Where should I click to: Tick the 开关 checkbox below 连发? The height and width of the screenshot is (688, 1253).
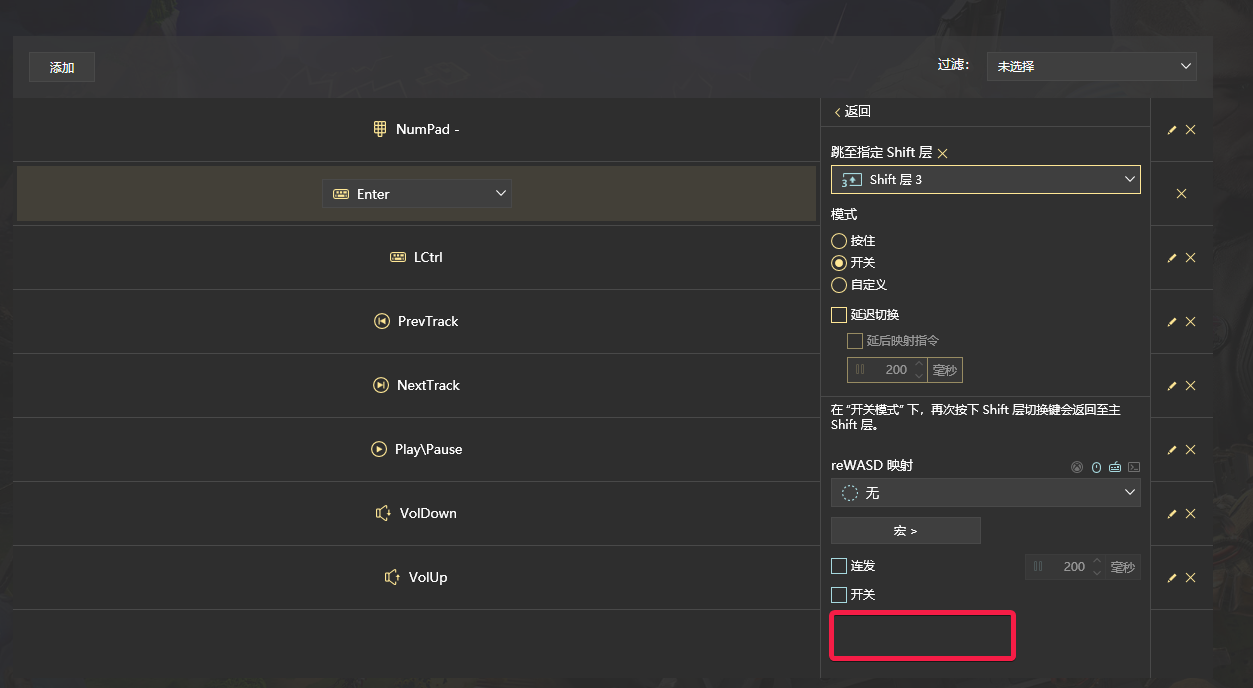click(x=839, y=595)
